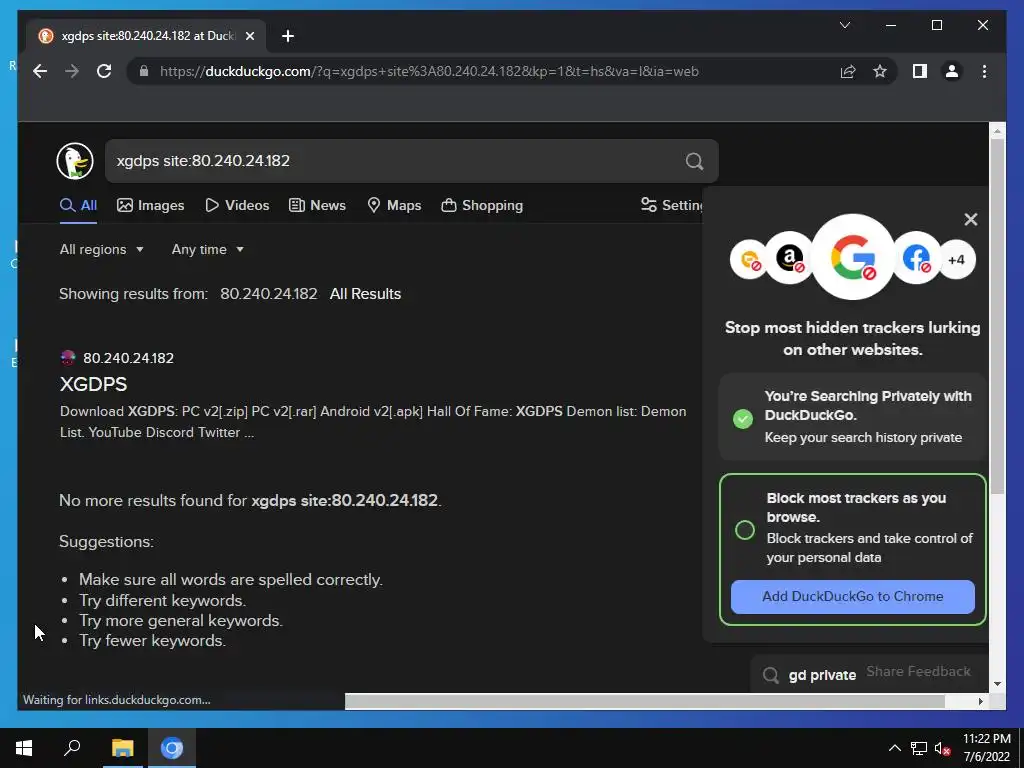Click the horizontal scrollbar thumb
This screenshot has width=1024, height=768.
(x=645, y=701)
